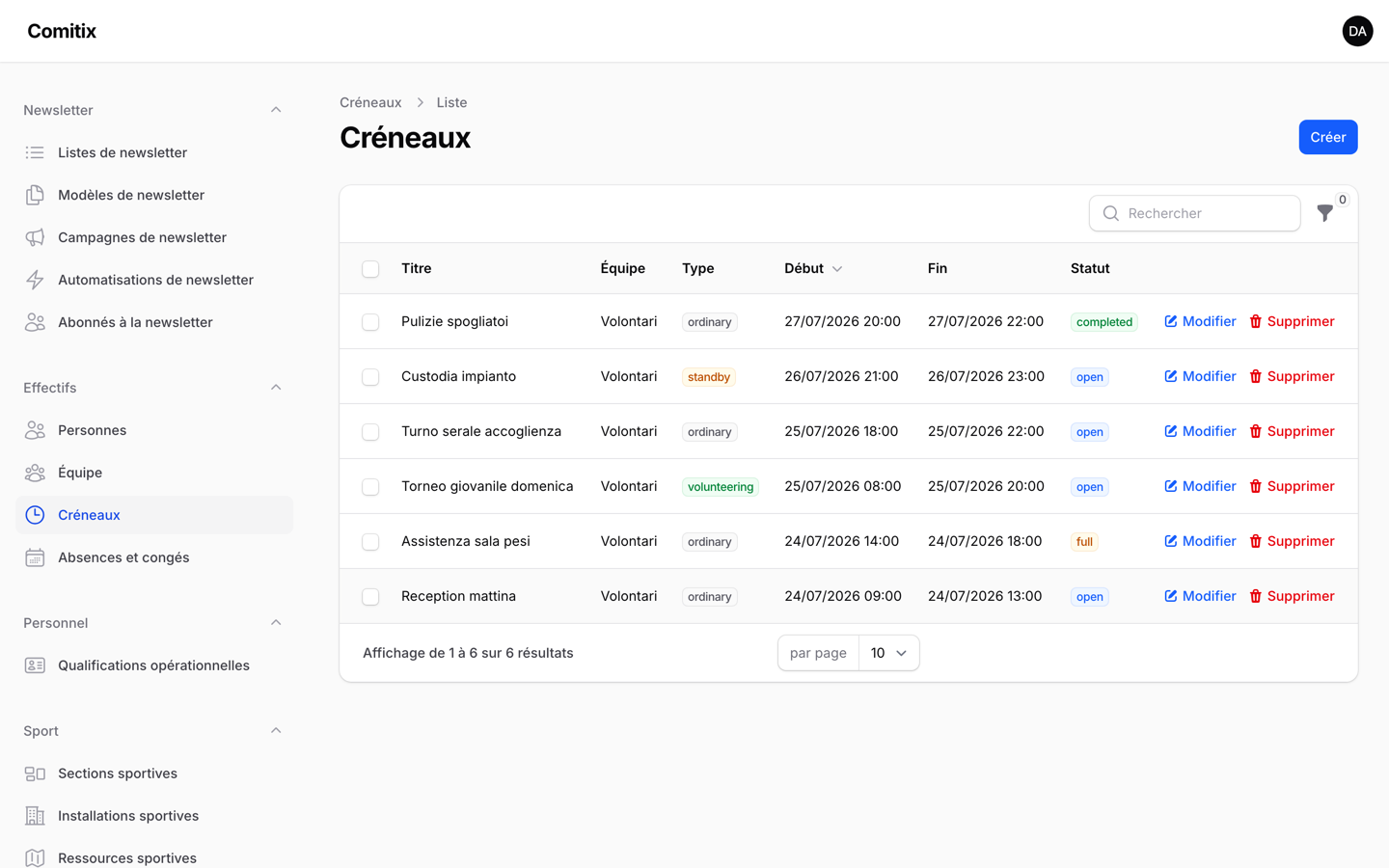Image resolution: width=1389 pixels, height=868 pixels.
Task: Click the Créneaux breadcrumb link
Action: (x=370, y=102)
